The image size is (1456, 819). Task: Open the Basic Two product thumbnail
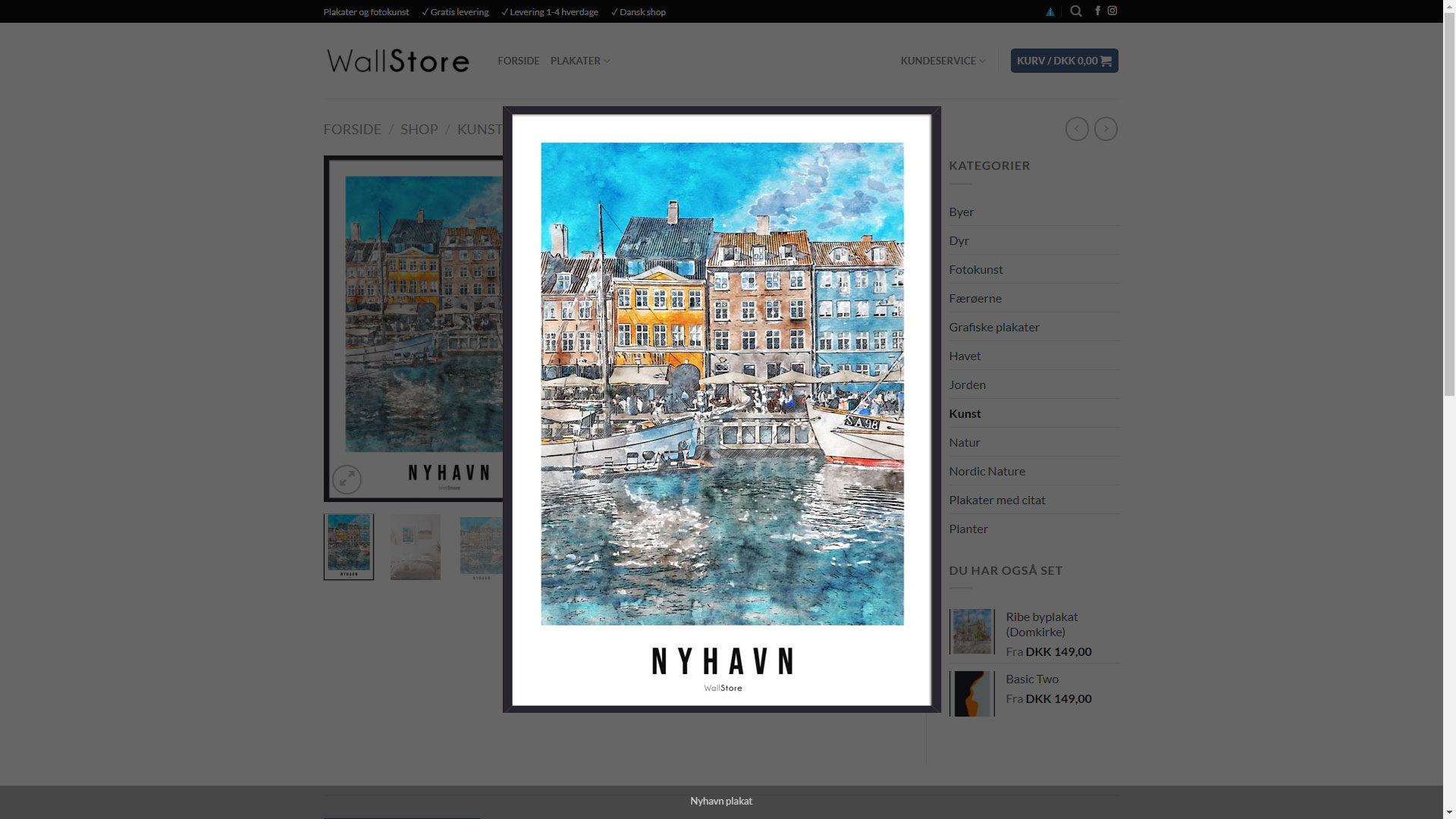972,693
